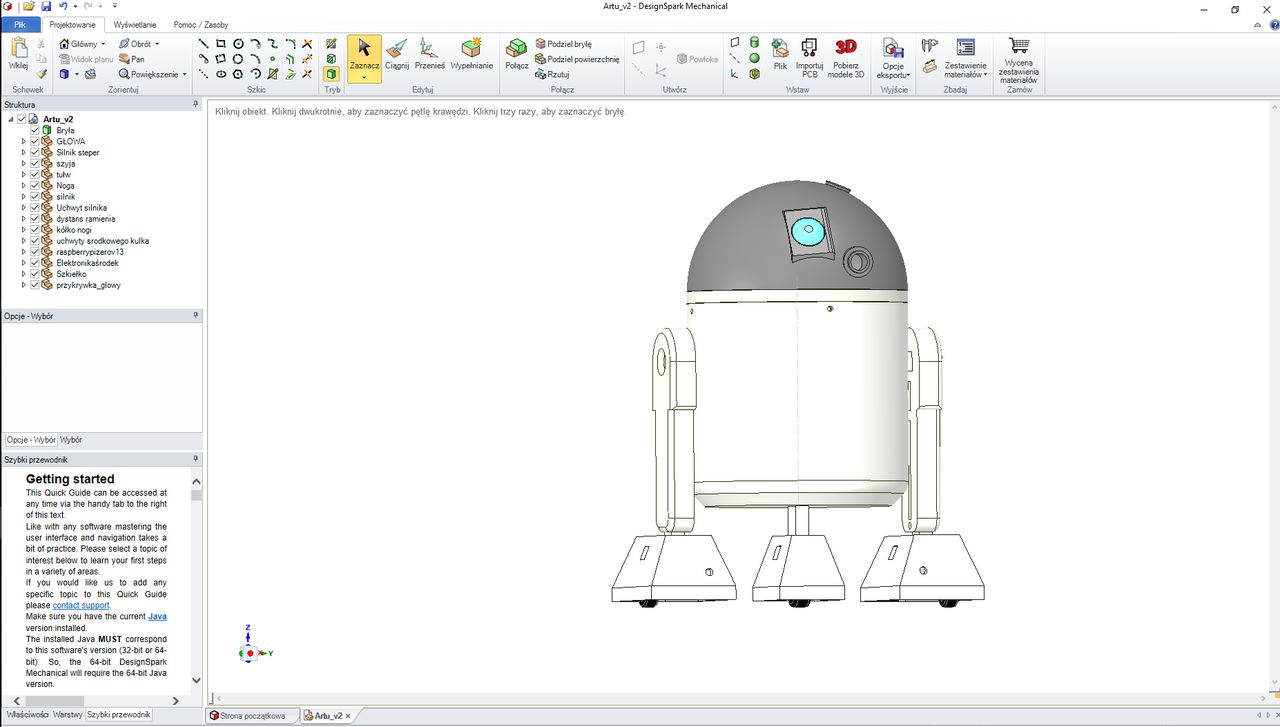Screen dimensions: 1280x727
Task: Select the line sketch tool
Action: point(204,44)
